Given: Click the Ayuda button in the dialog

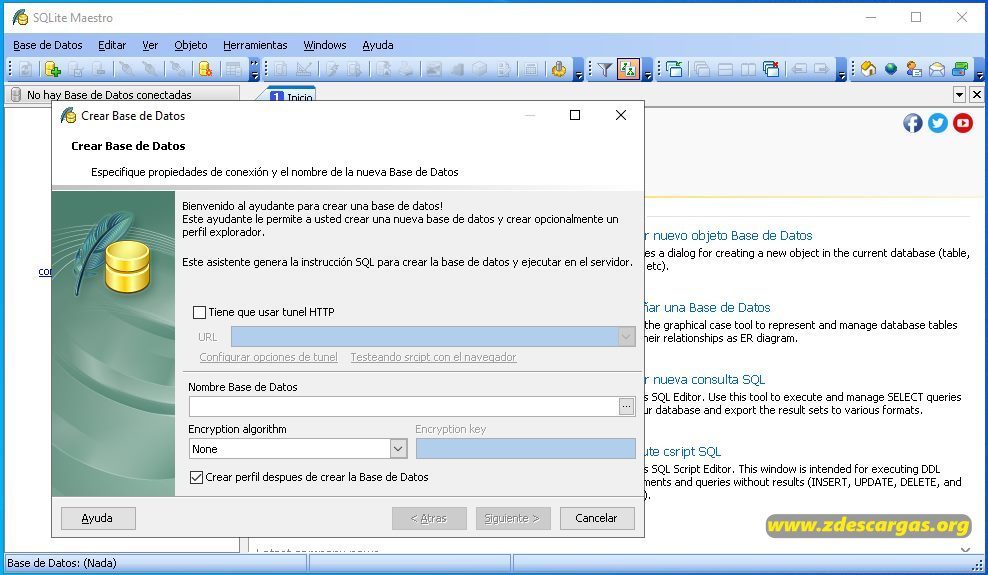Looking at the screenshot, I should pyautogui.click(x=98, y=518).
